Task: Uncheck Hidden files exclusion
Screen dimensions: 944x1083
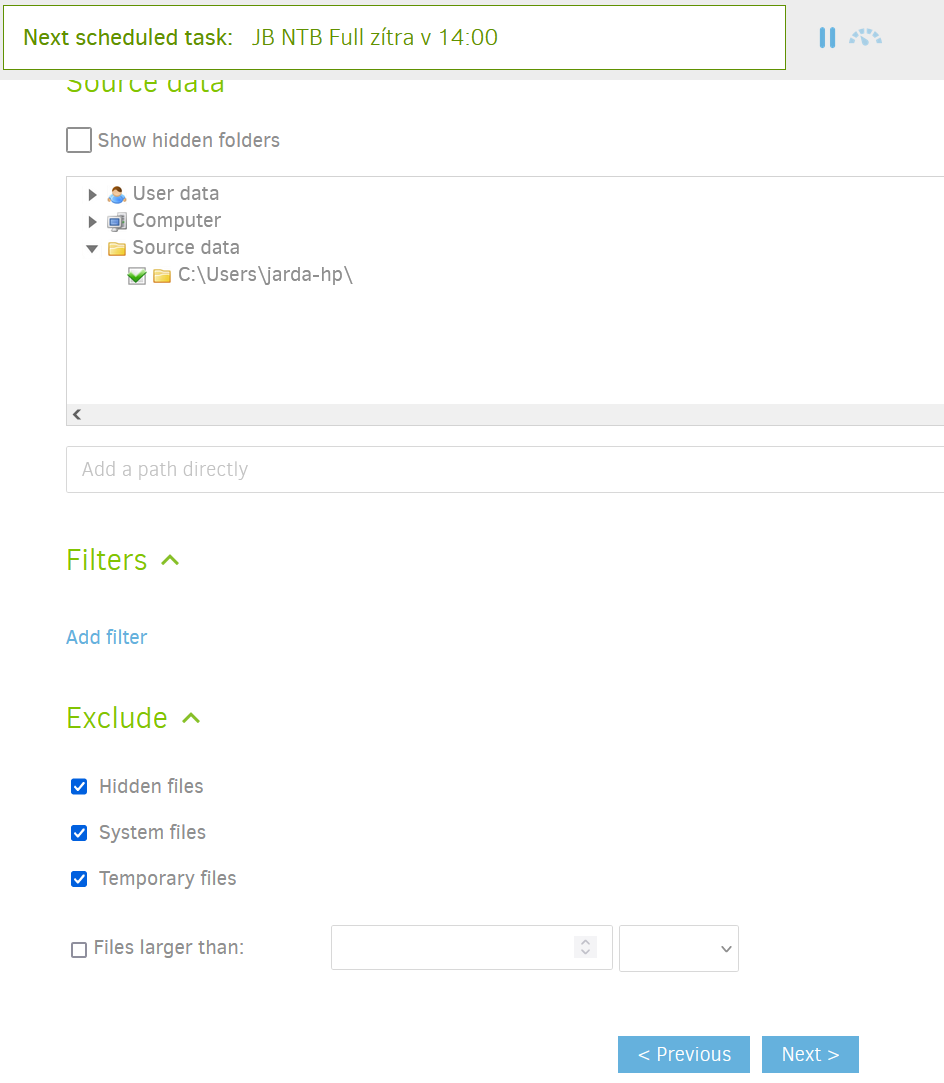Action: click(79, 786)
